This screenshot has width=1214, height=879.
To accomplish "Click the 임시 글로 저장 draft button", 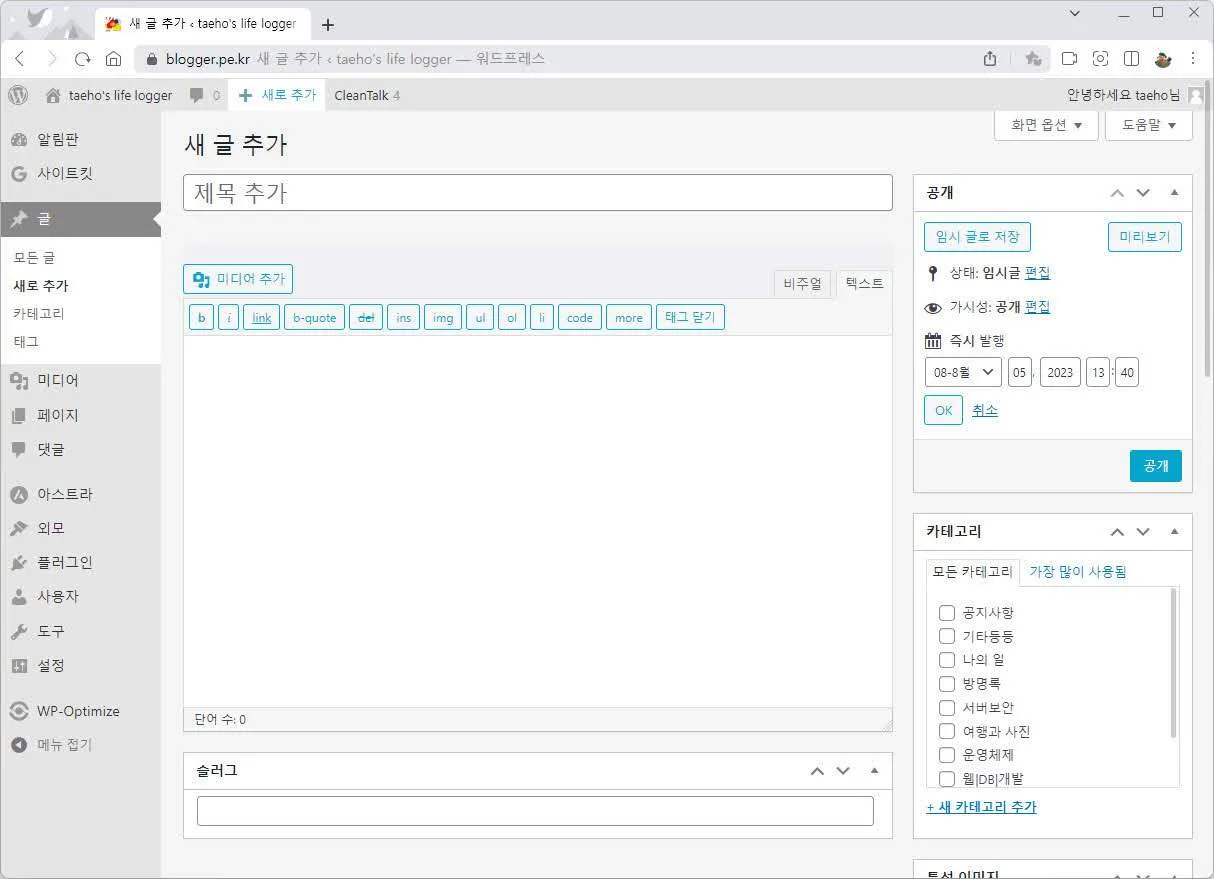I will coord(977,237).
